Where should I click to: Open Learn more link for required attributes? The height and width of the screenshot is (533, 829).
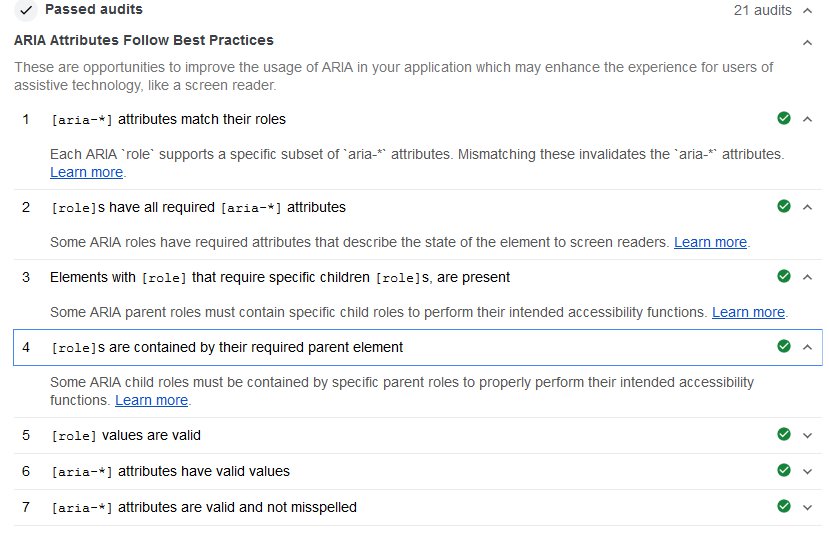pyautogui.click(x=710, y=242)
